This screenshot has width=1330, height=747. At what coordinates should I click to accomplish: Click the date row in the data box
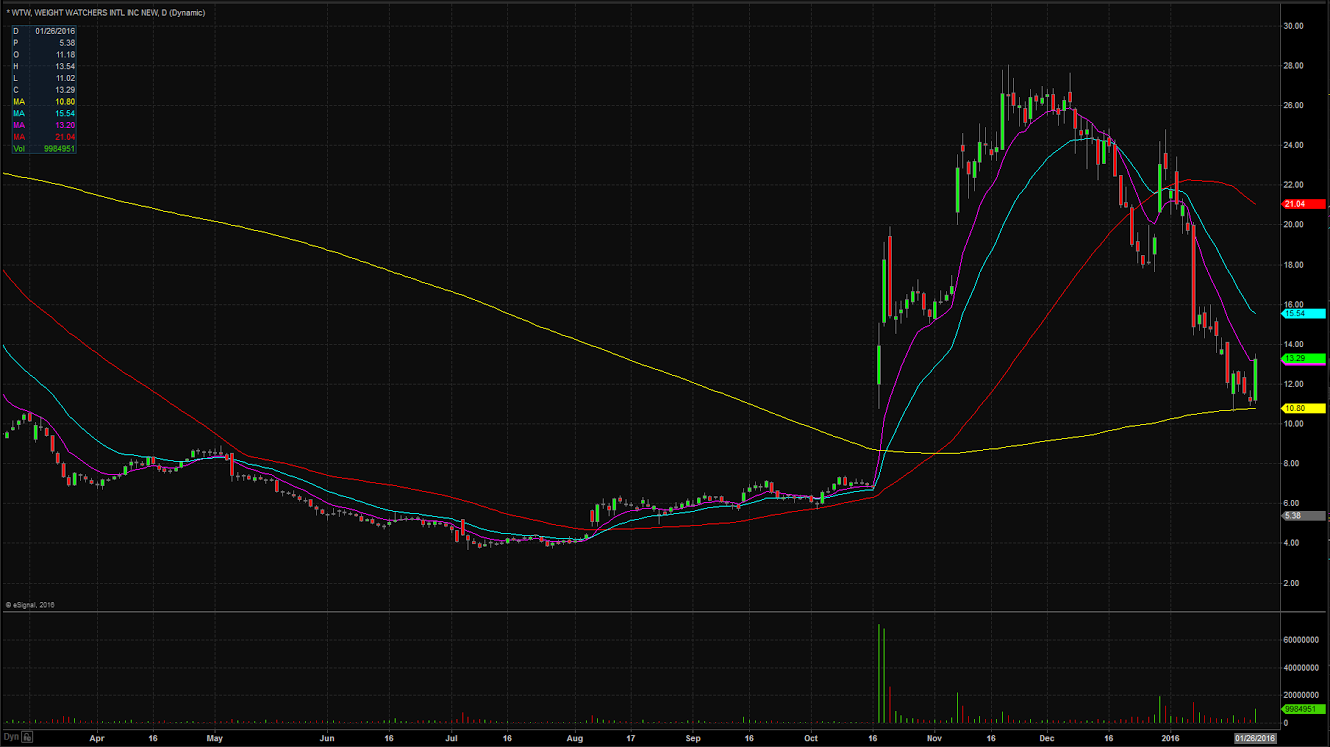pyautogui.click(x=44, y=31)
